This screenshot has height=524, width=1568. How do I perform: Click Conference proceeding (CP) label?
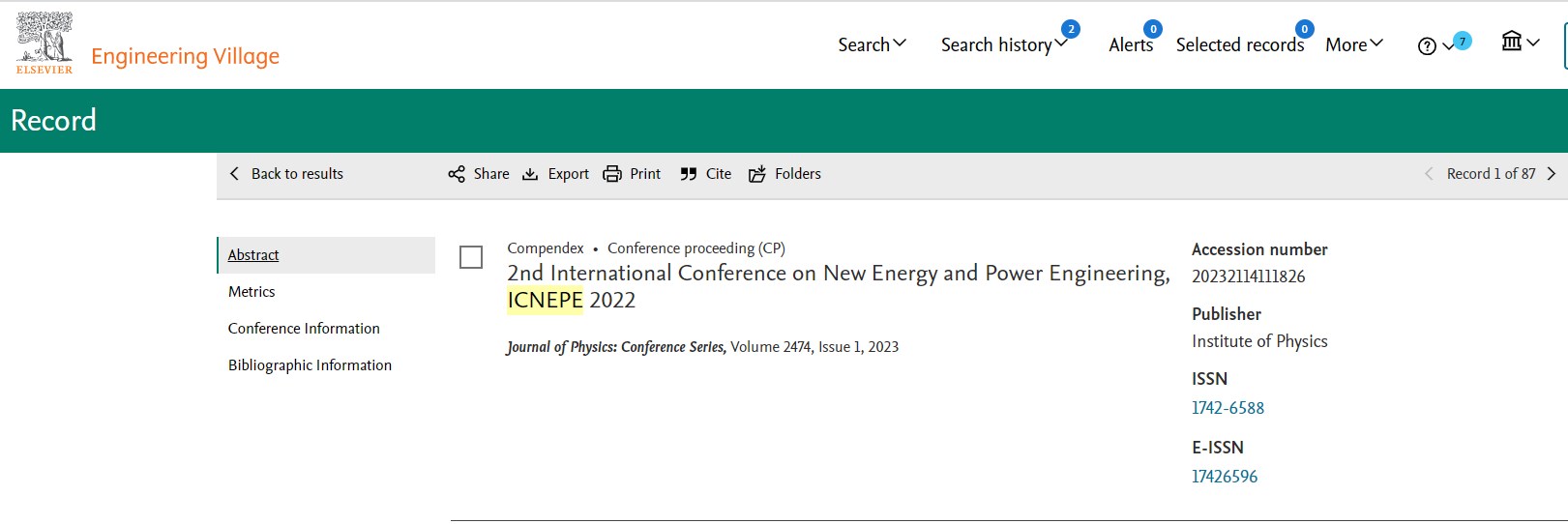click(x=696, y=248)
